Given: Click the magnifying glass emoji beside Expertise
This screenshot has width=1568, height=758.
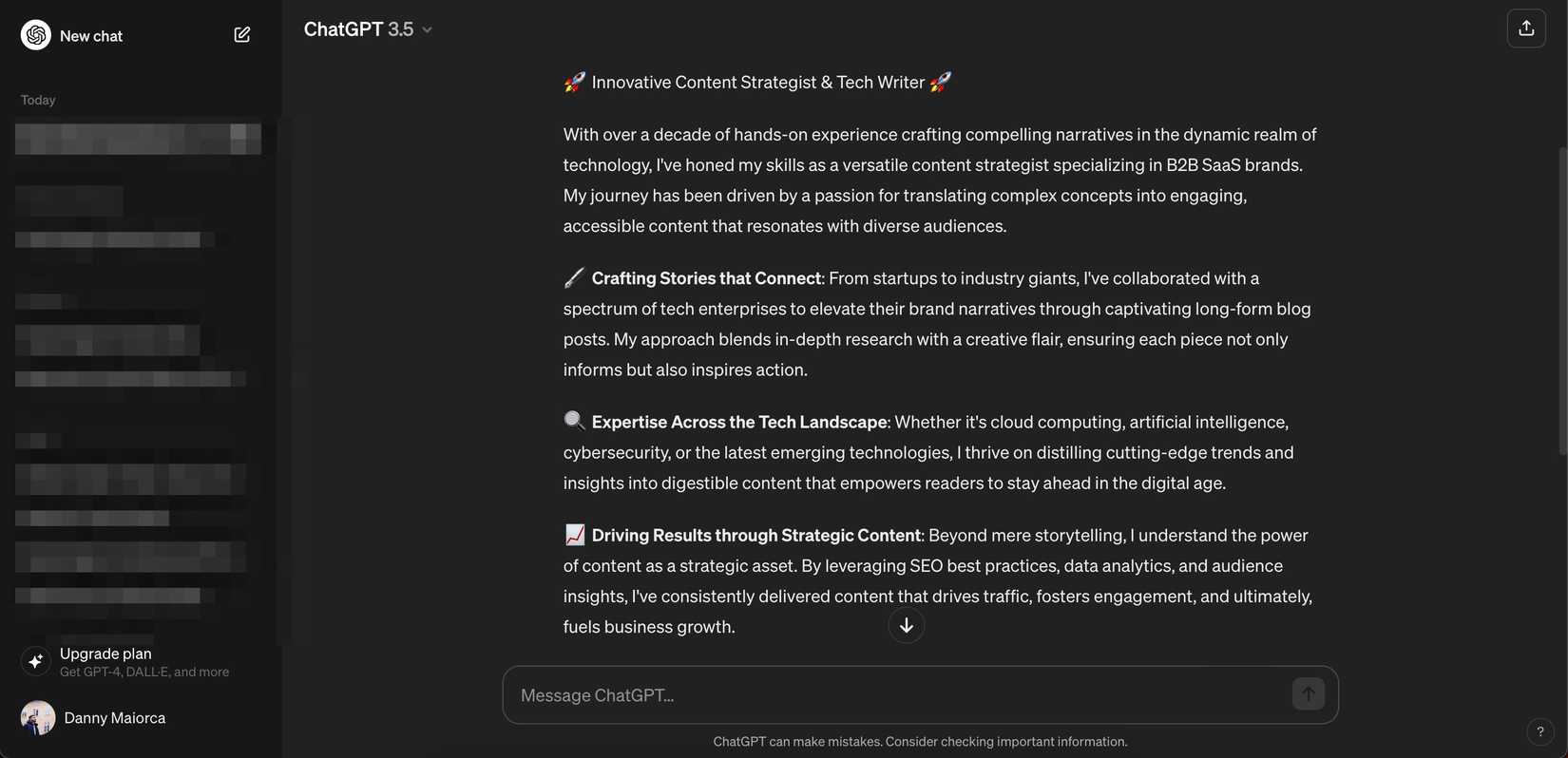Looking at the screenshot, I should (x=574, y=421).
